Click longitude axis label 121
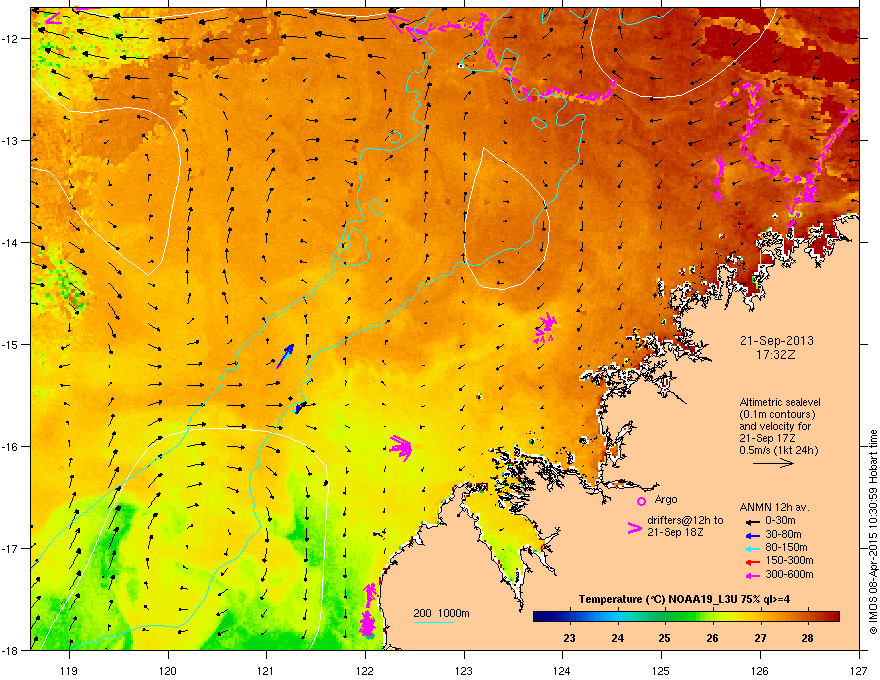Screen dimensions: 880x680 tap(266, 670)
